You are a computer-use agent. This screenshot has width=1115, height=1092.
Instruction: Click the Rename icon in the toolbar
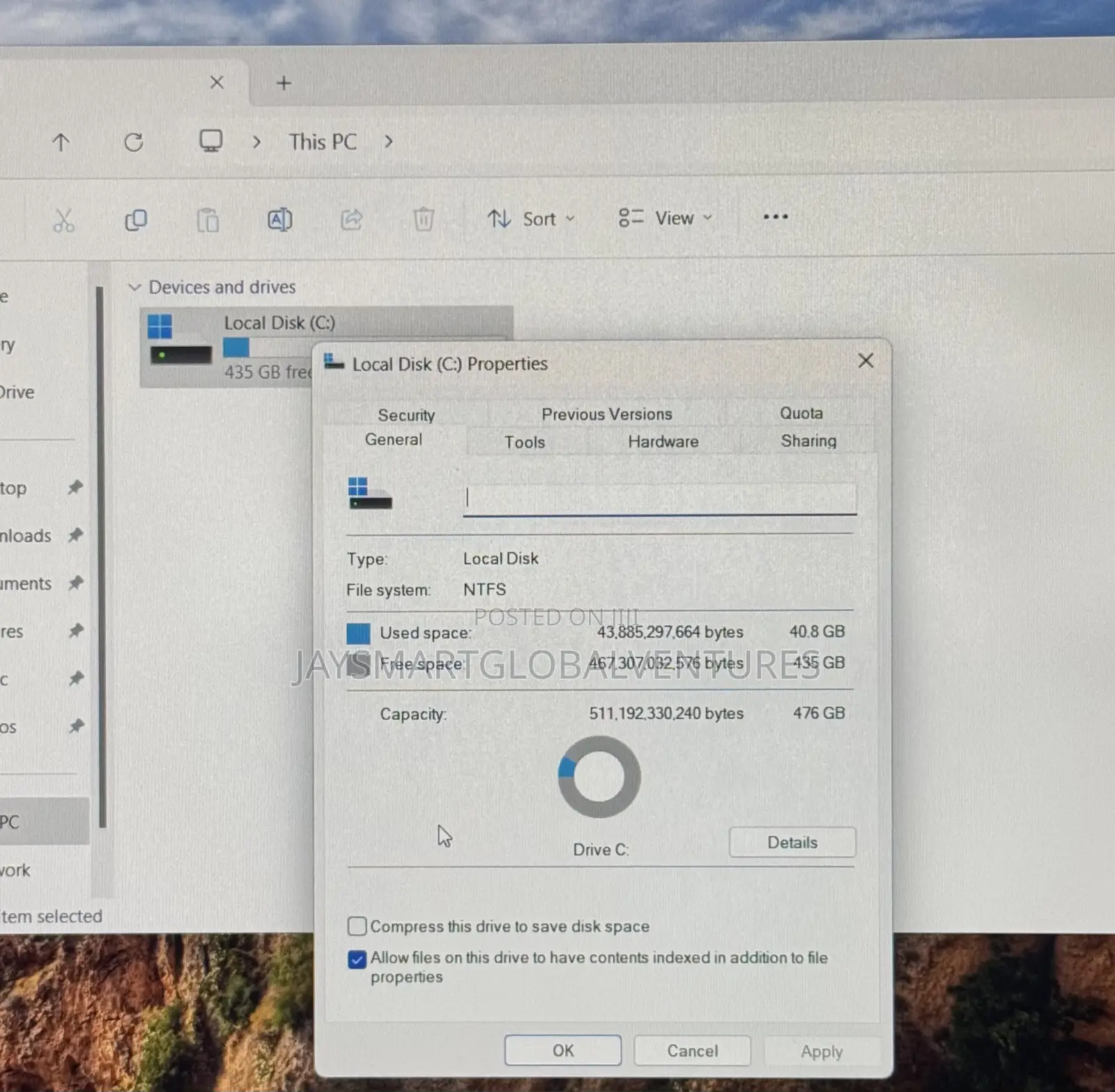point(279,220)
